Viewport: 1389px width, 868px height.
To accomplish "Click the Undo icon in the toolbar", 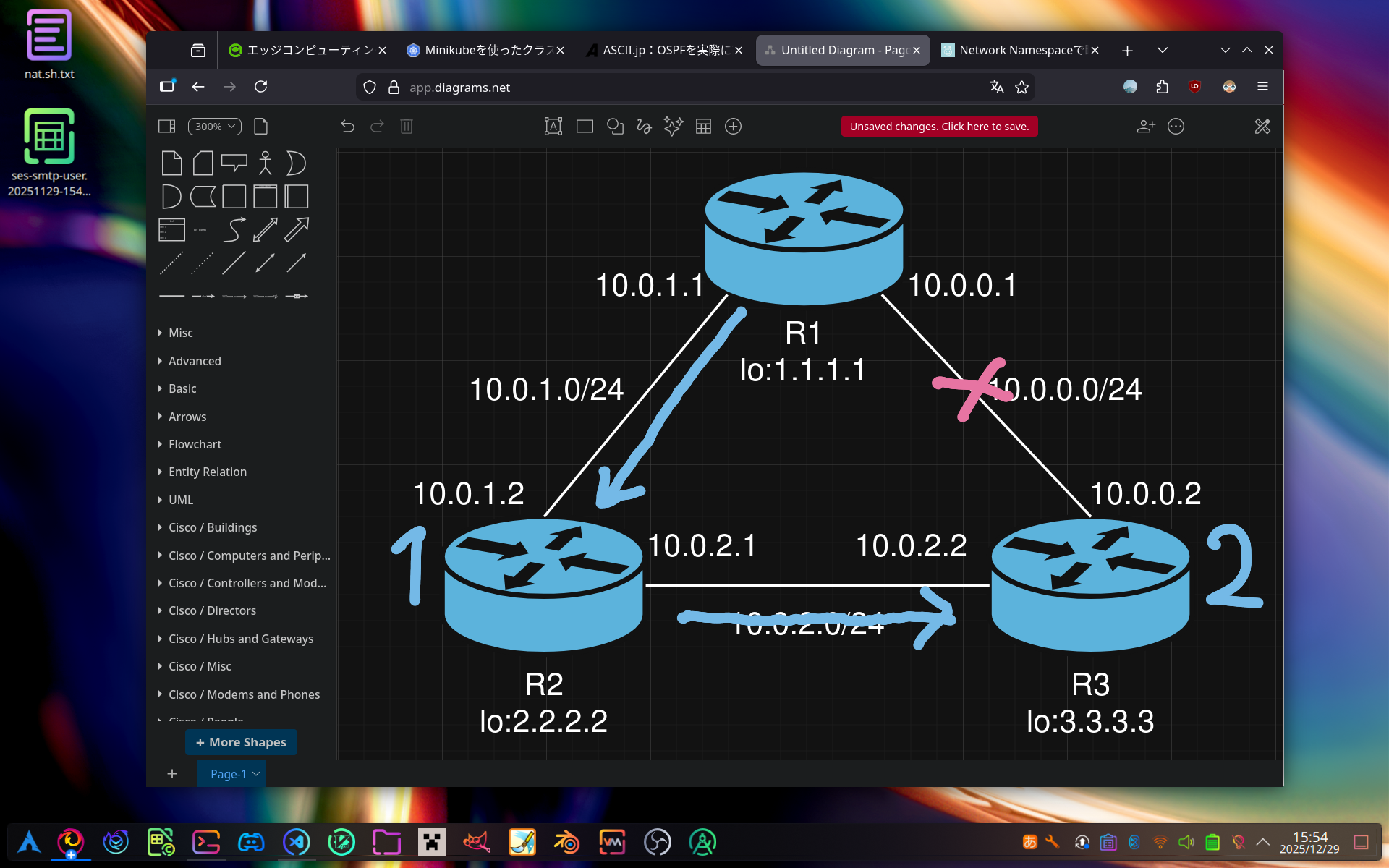I will (347, 127).
